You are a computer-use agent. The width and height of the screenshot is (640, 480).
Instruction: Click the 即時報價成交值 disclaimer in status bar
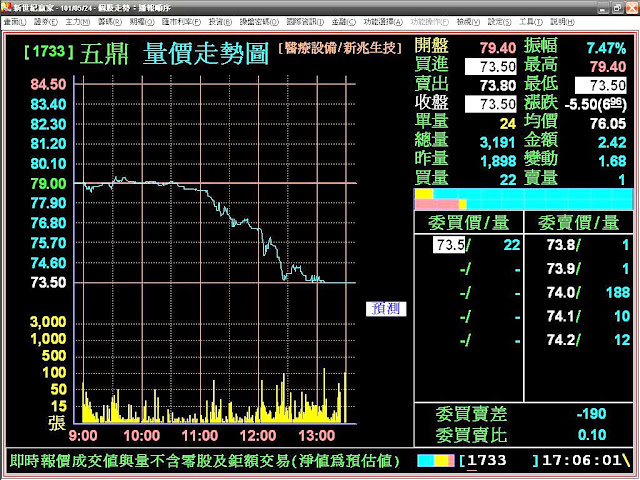(x=204, y=461)
